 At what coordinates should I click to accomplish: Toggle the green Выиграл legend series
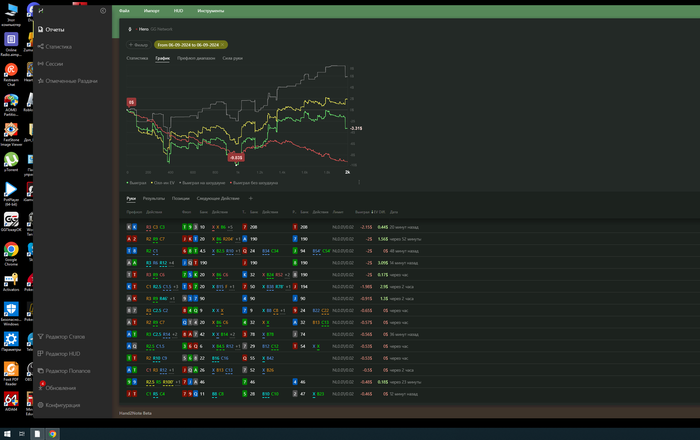pyautogui.click(x=137, y=183)
